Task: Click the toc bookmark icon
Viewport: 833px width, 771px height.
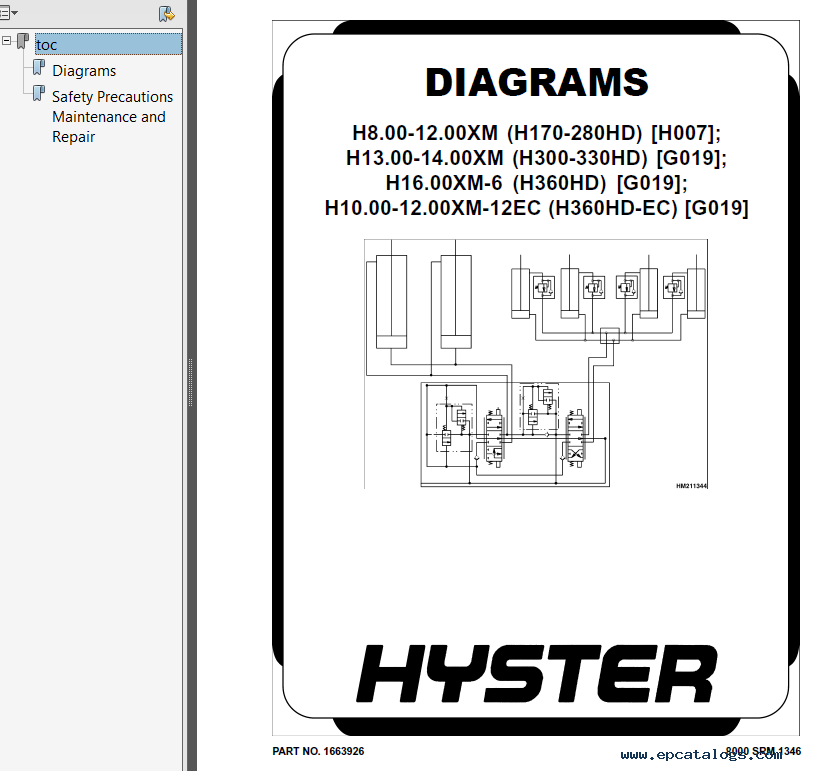Action: (x=23, y=41)
